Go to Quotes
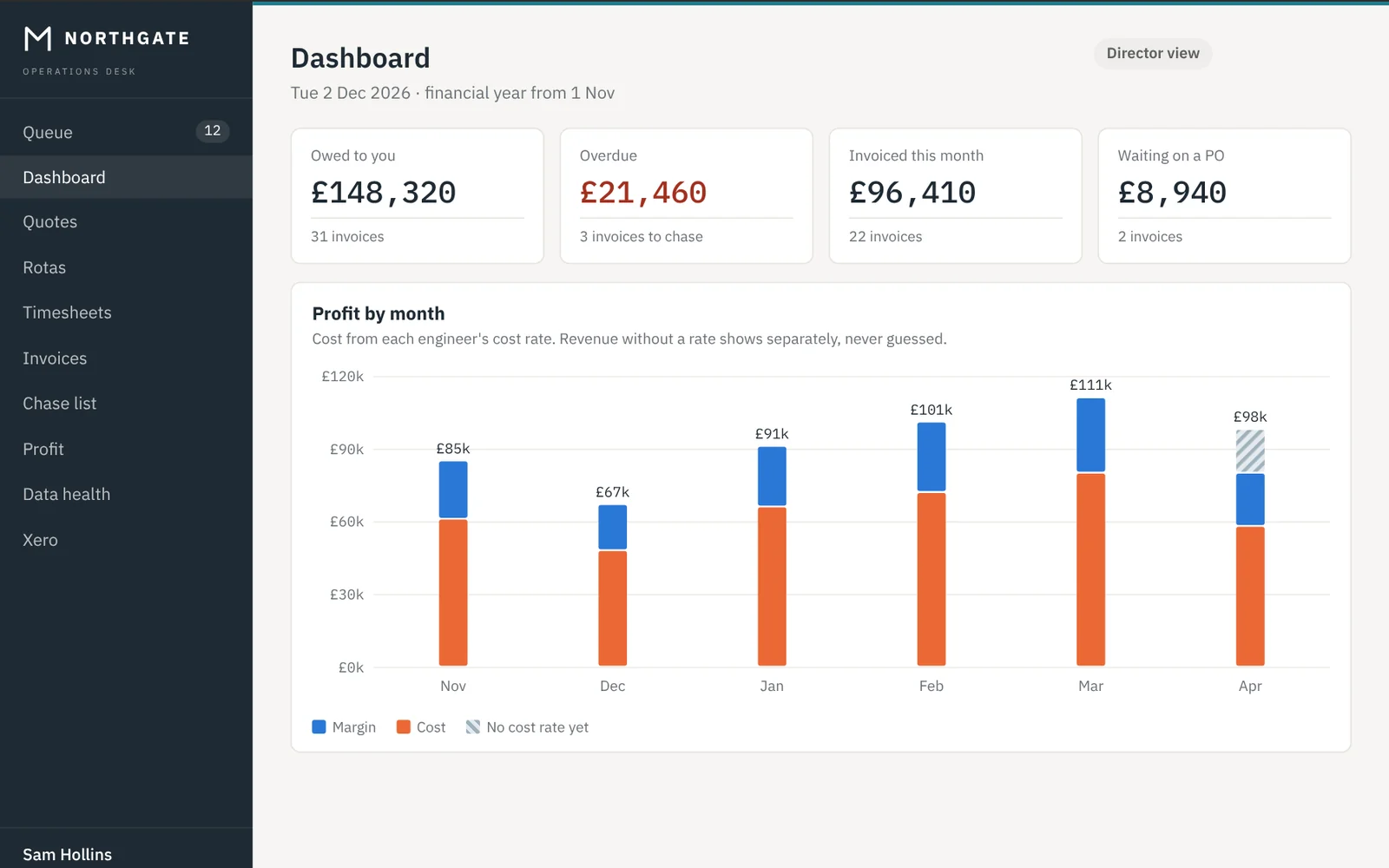1389x868 pixels. pos(126,222)
